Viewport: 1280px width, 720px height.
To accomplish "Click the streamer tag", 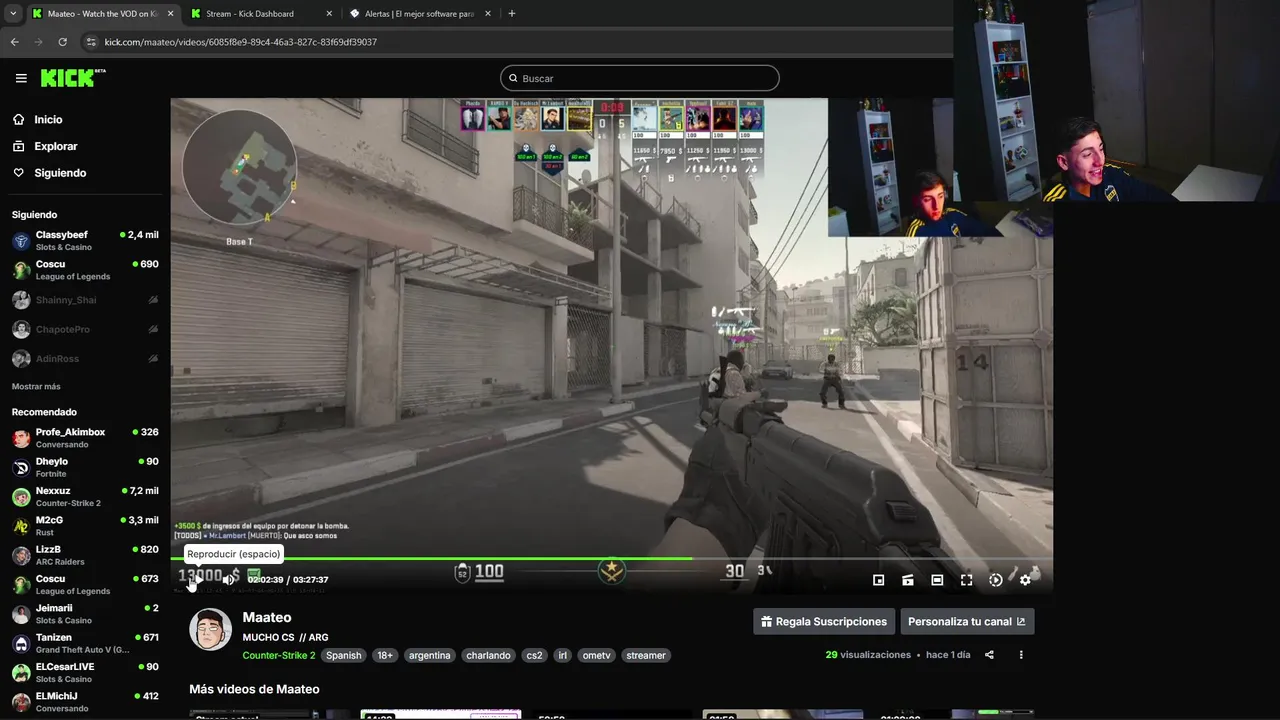I will [646, 655].
